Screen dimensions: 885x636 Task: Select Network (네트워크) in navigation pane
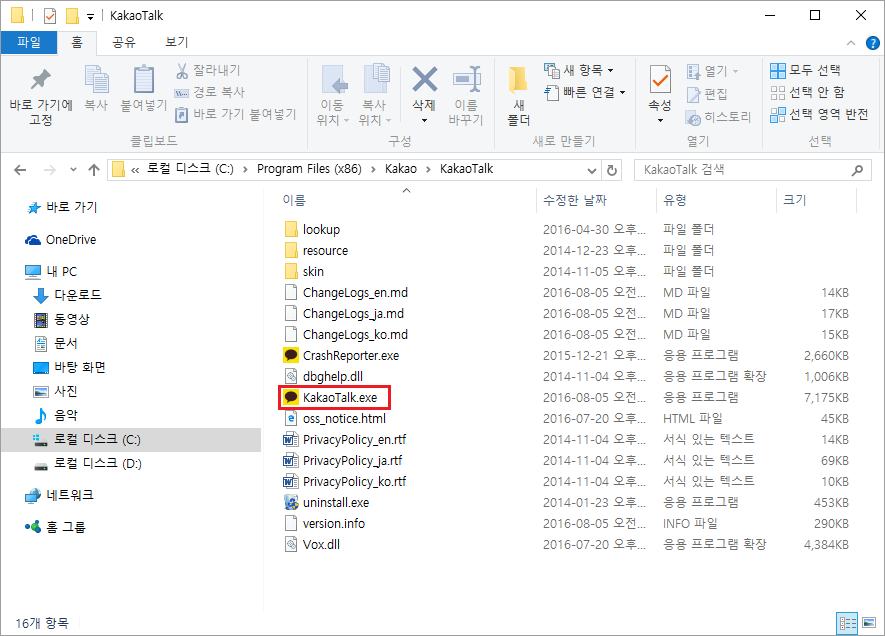[x=59, y=495]
